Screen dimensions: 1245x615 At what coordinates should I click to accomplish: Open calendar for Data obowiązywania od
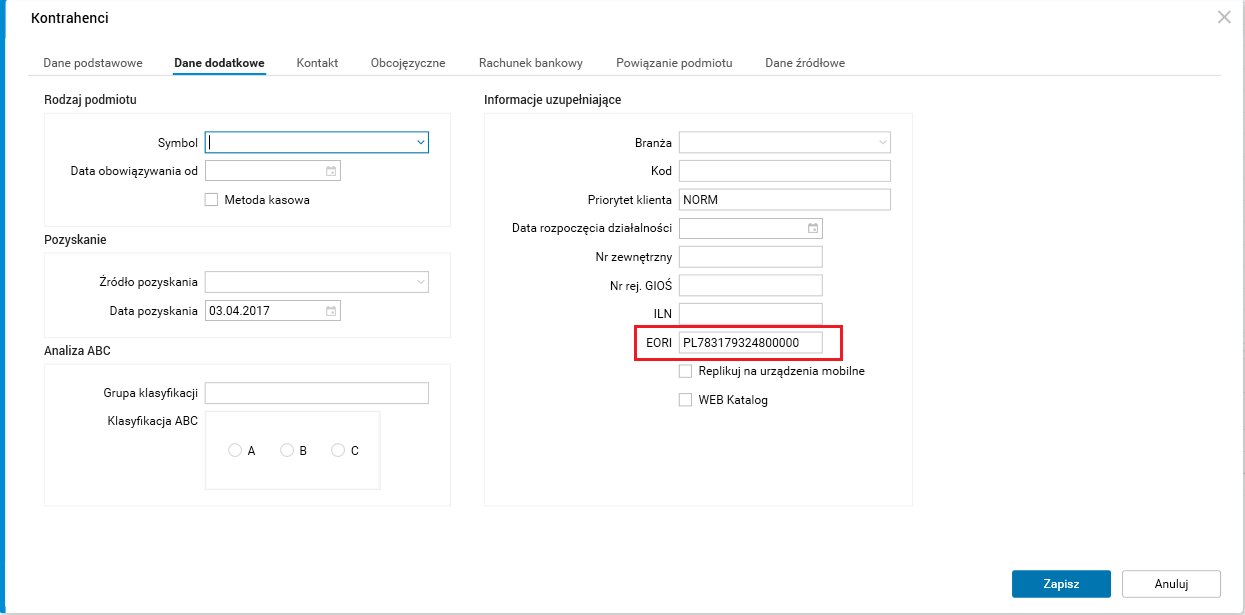pos(331,171)
